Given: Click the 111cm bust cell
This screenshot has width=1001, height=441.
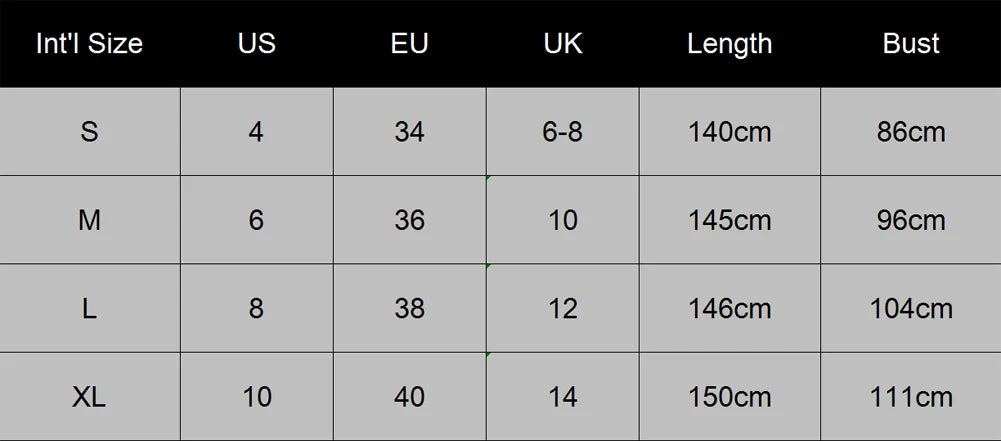Looking at the screenshot, I should pyautogui.click(x=911, y=396).
